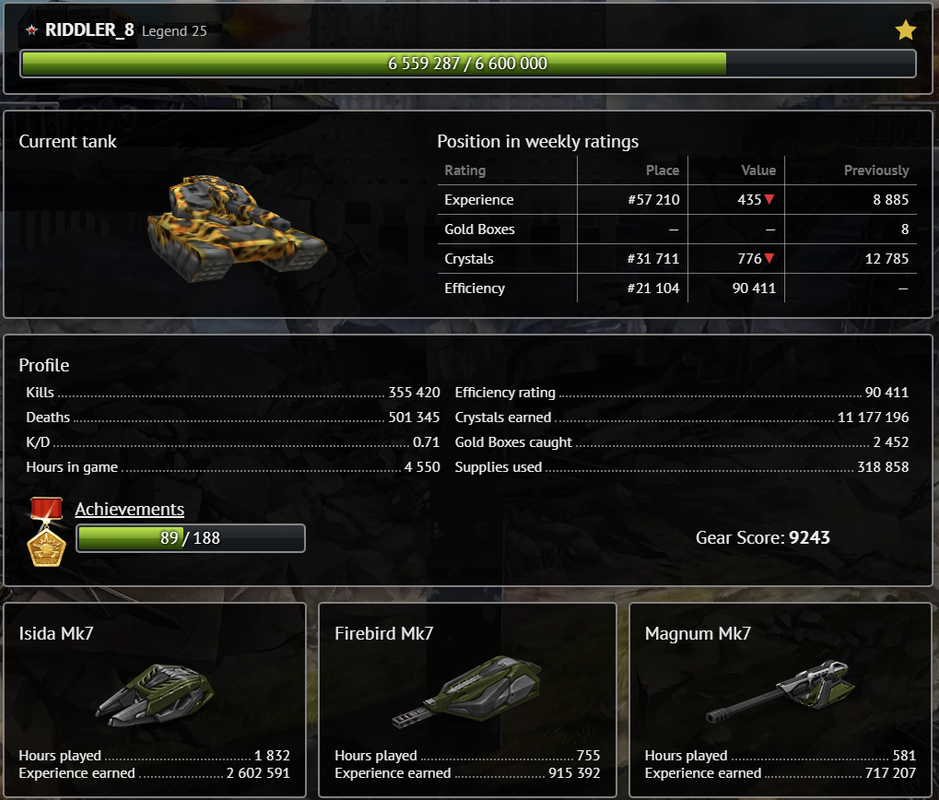Image resolution: width=939 pixels, height=800 pixels.
Task: Select the Magnum Mk7 turret image
Action: pos(781,691)
